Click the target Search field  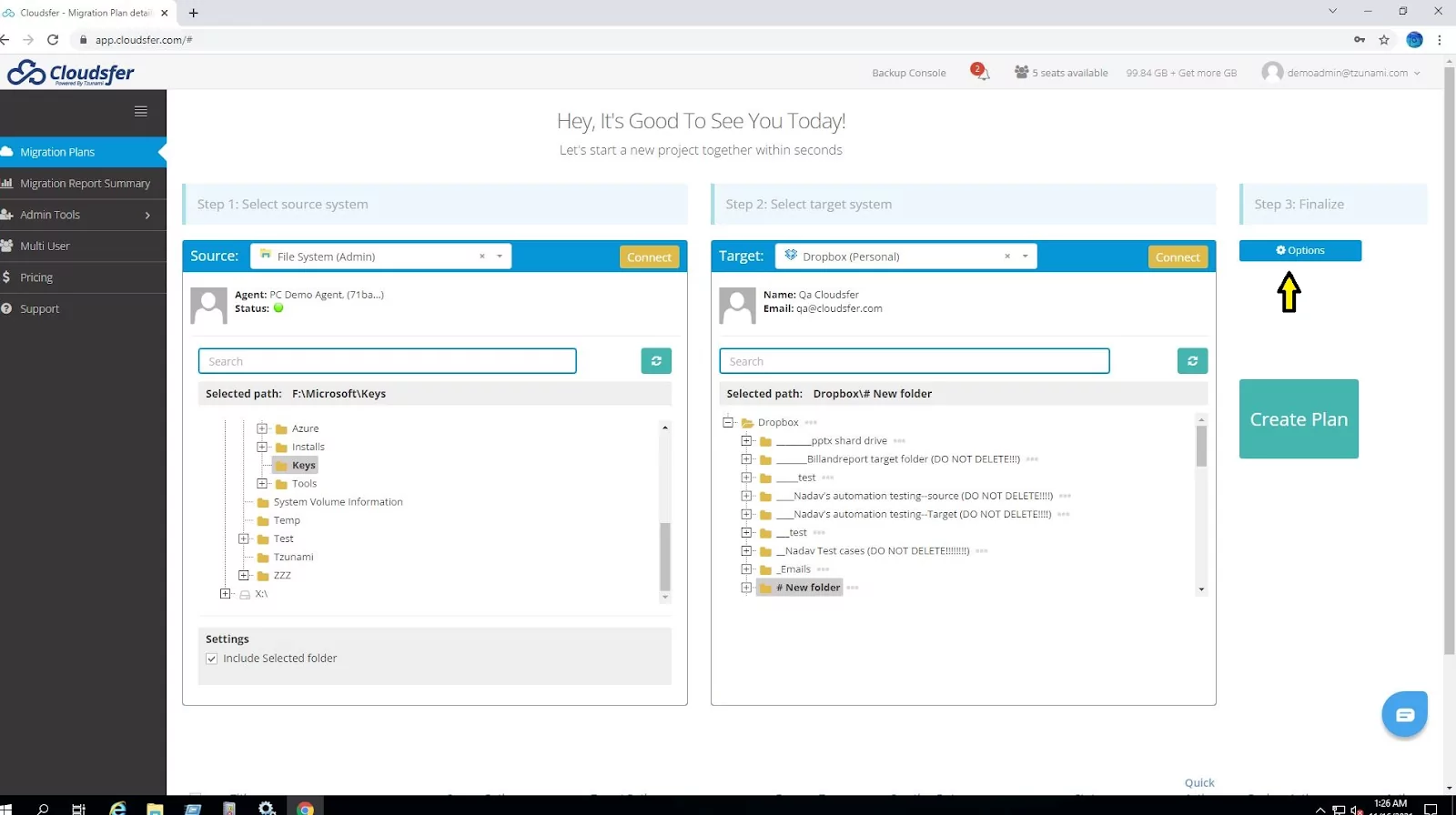pos(915,361)
